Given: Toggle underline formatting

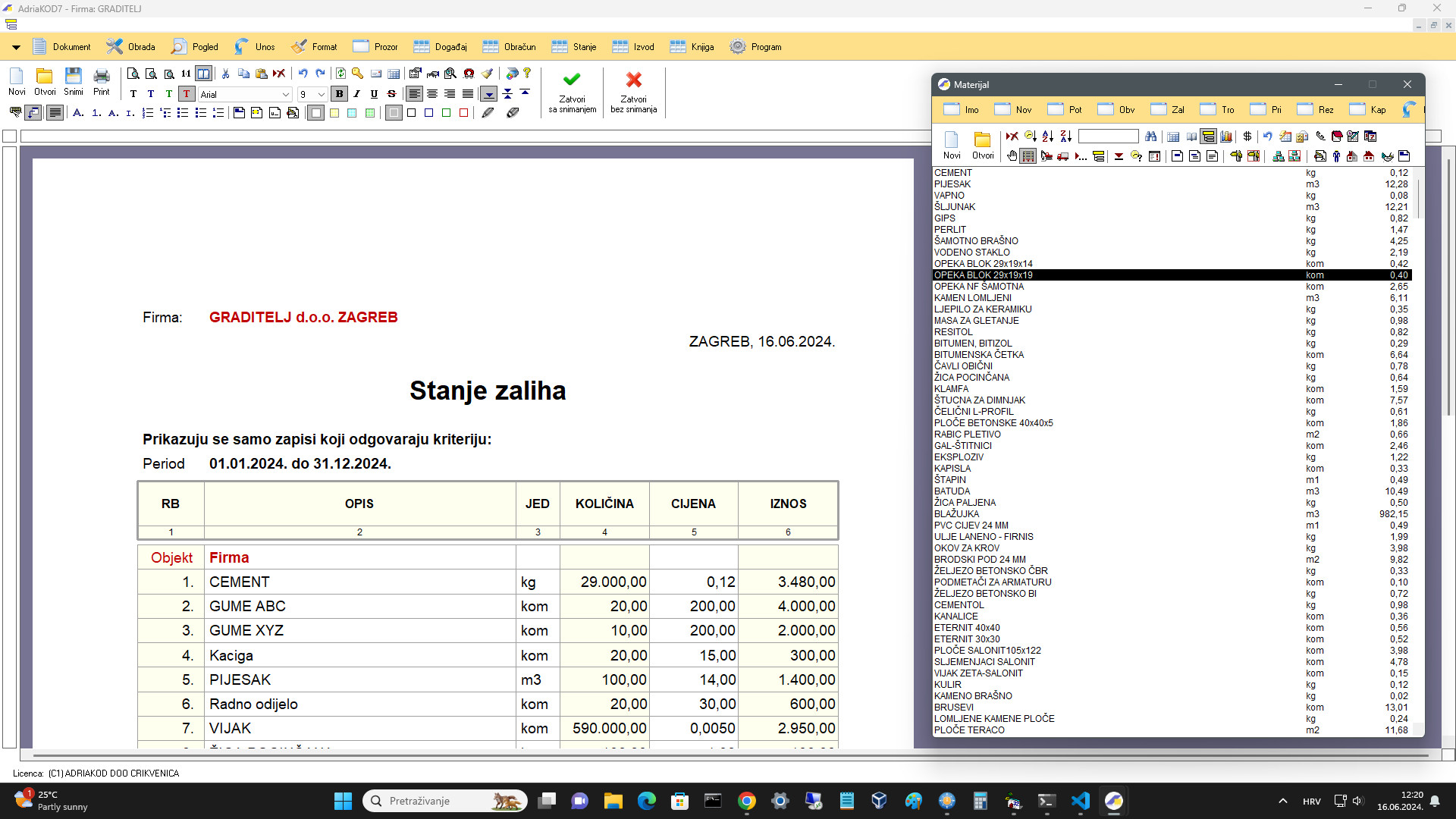Looking at the screenshot, I should [374, 94].
